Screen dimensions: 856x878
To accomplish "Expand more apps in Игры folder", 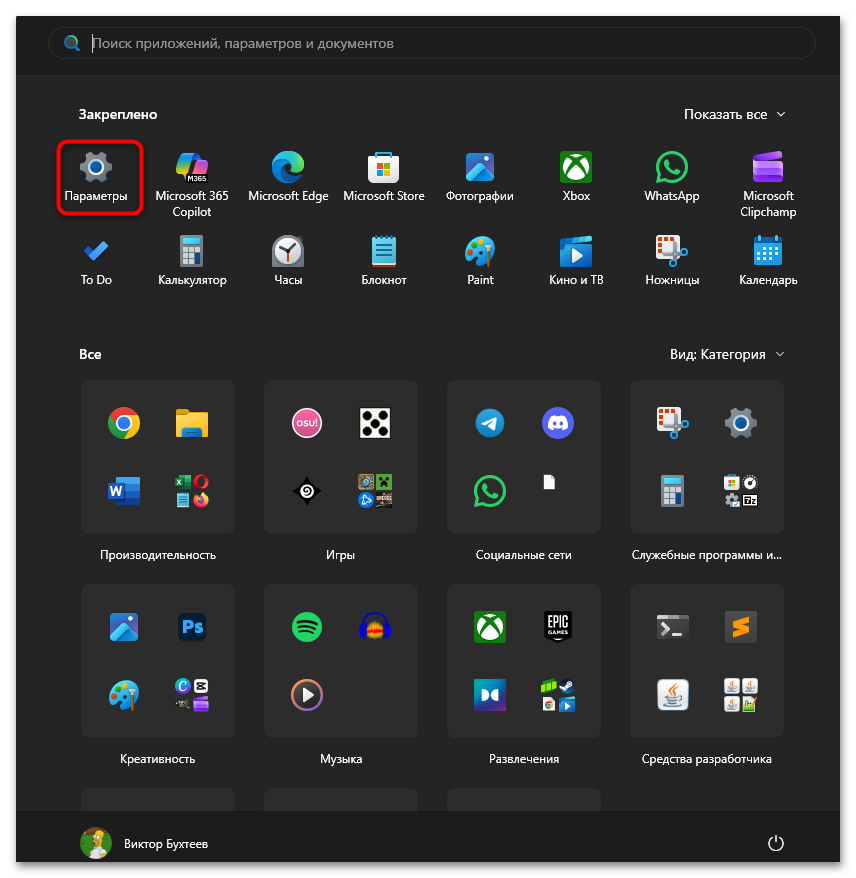I will 375,491.
